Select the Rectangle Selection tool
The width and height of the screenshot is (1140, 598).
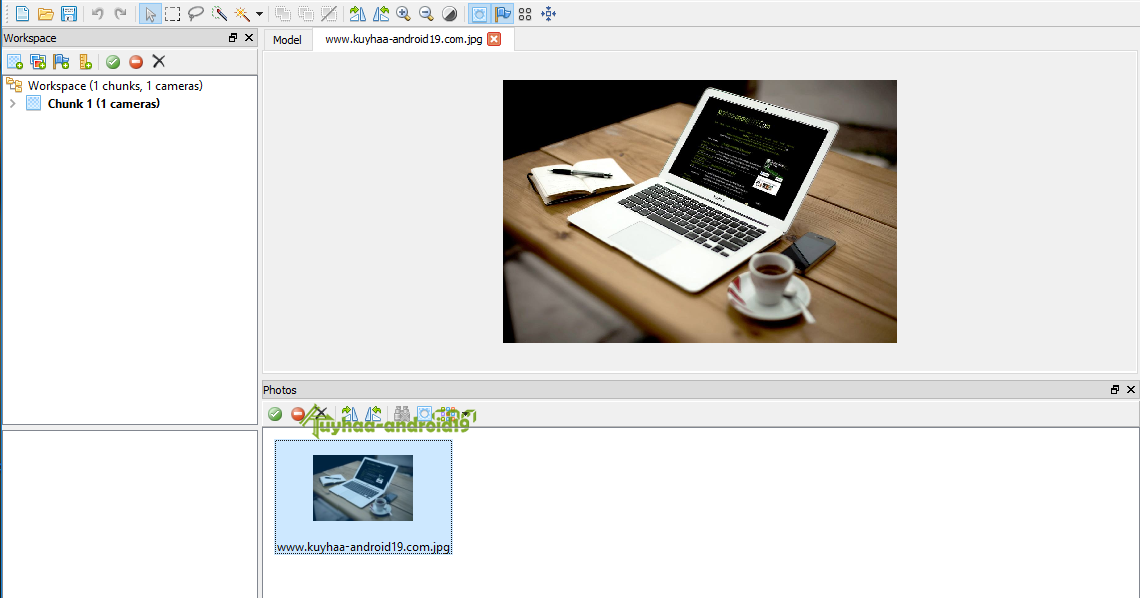tap(172, 13)
